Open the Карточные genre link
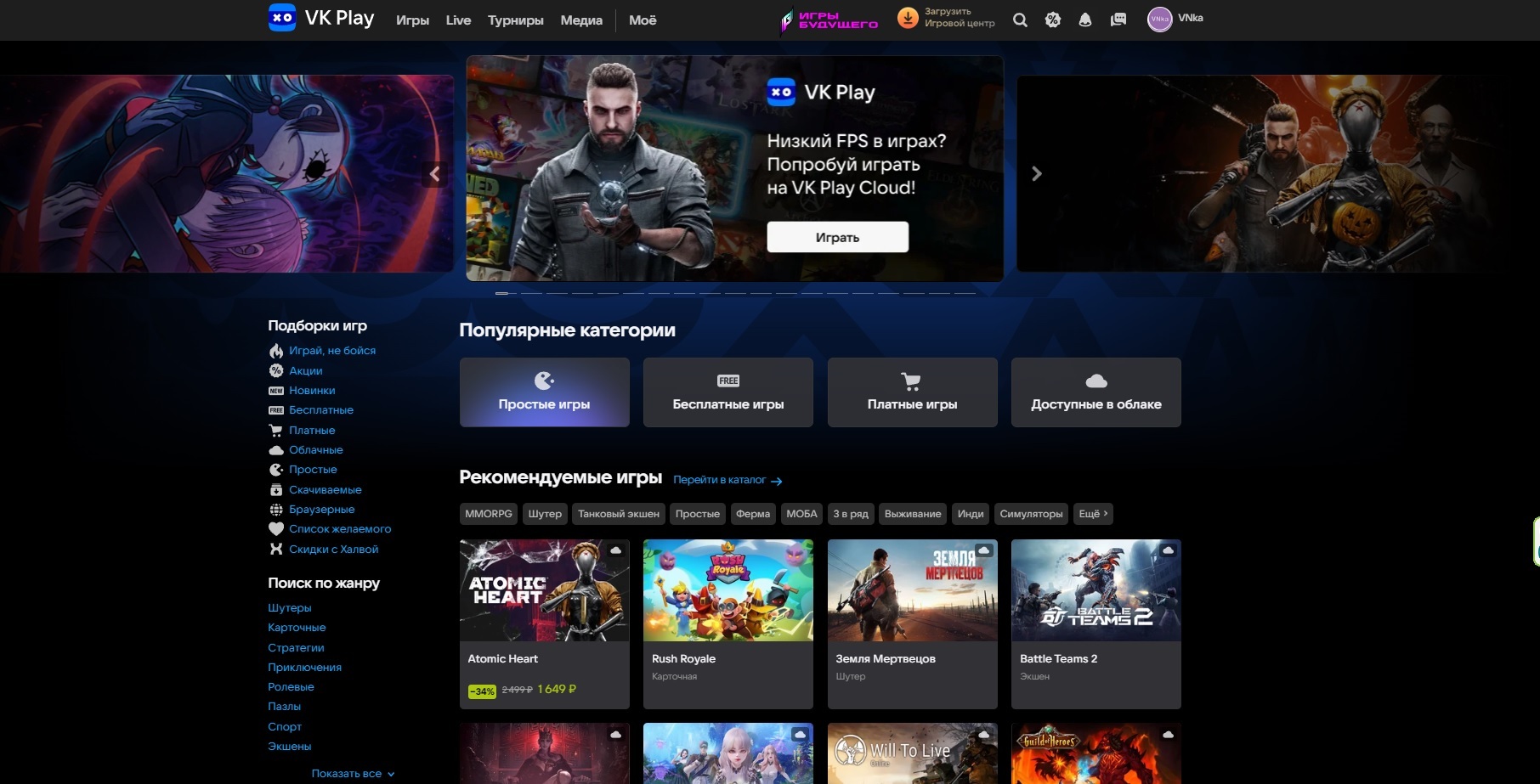Viewport: 1540px width, 784px height. click(297, 628)
